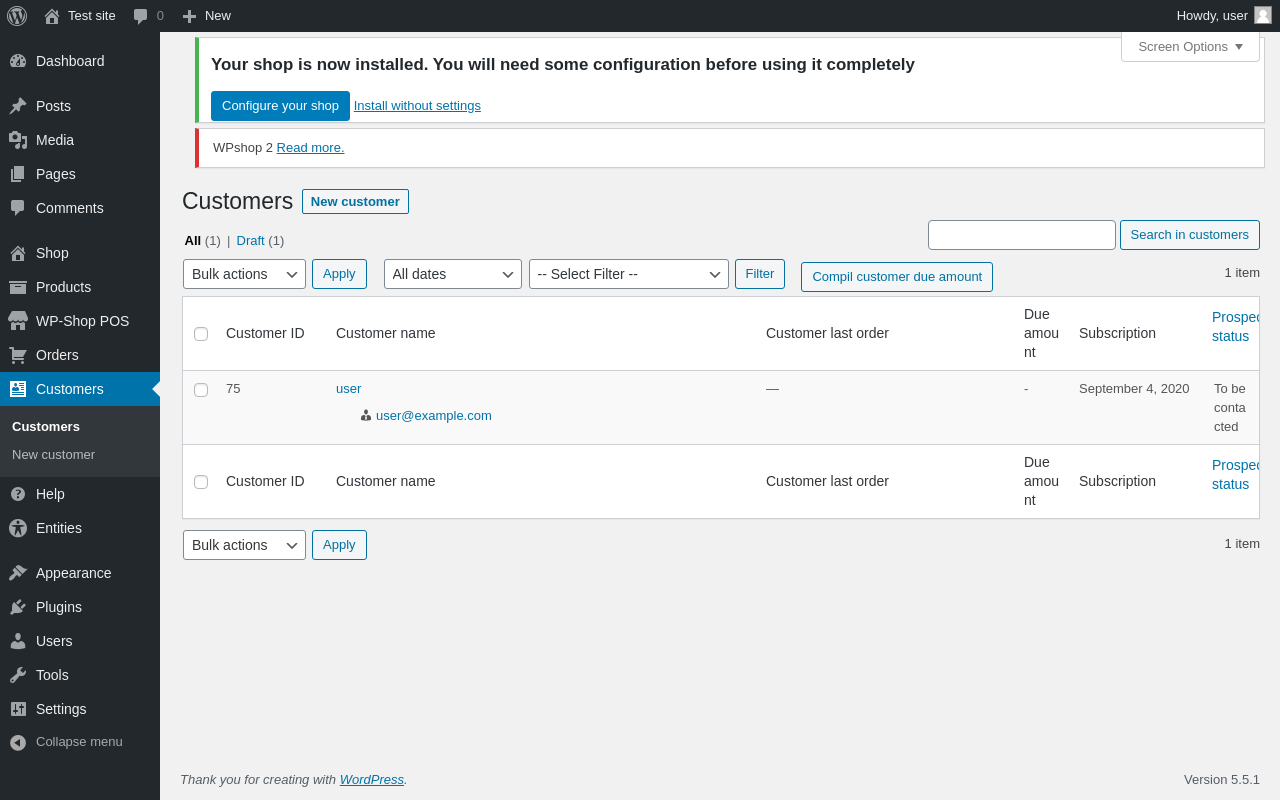The height and width of the screenshot is (800, 1280).
Task: Click the Tools wrench icon
Action: pos(18,675)
